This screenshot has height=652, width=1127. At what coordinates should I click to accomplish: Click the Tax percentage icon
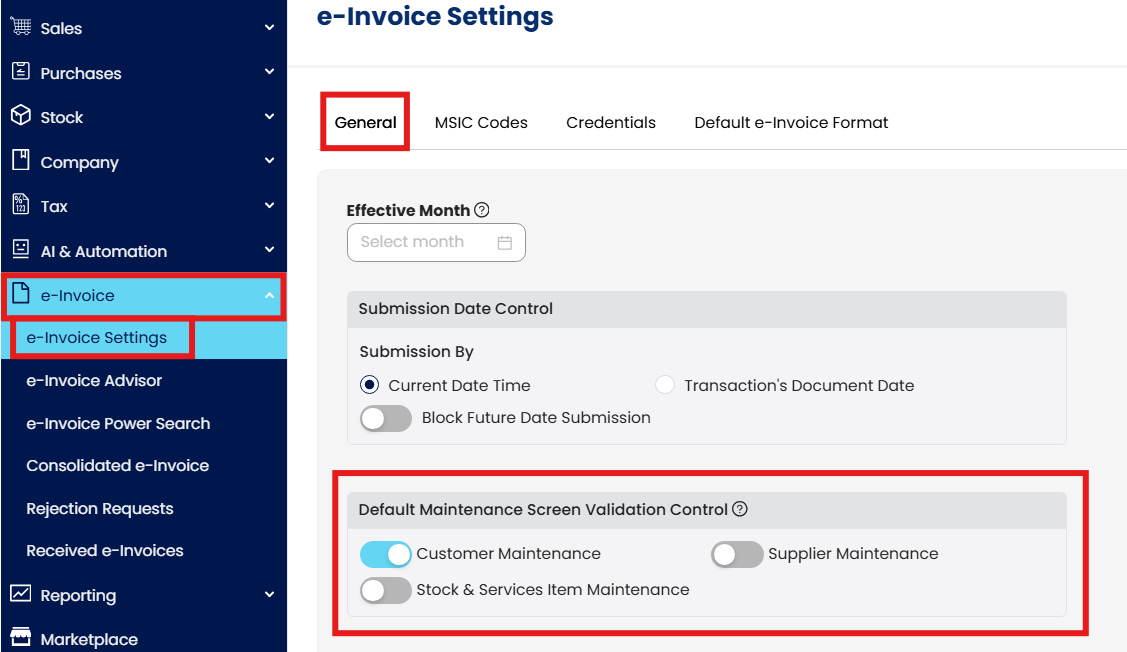tap(20, 205)
